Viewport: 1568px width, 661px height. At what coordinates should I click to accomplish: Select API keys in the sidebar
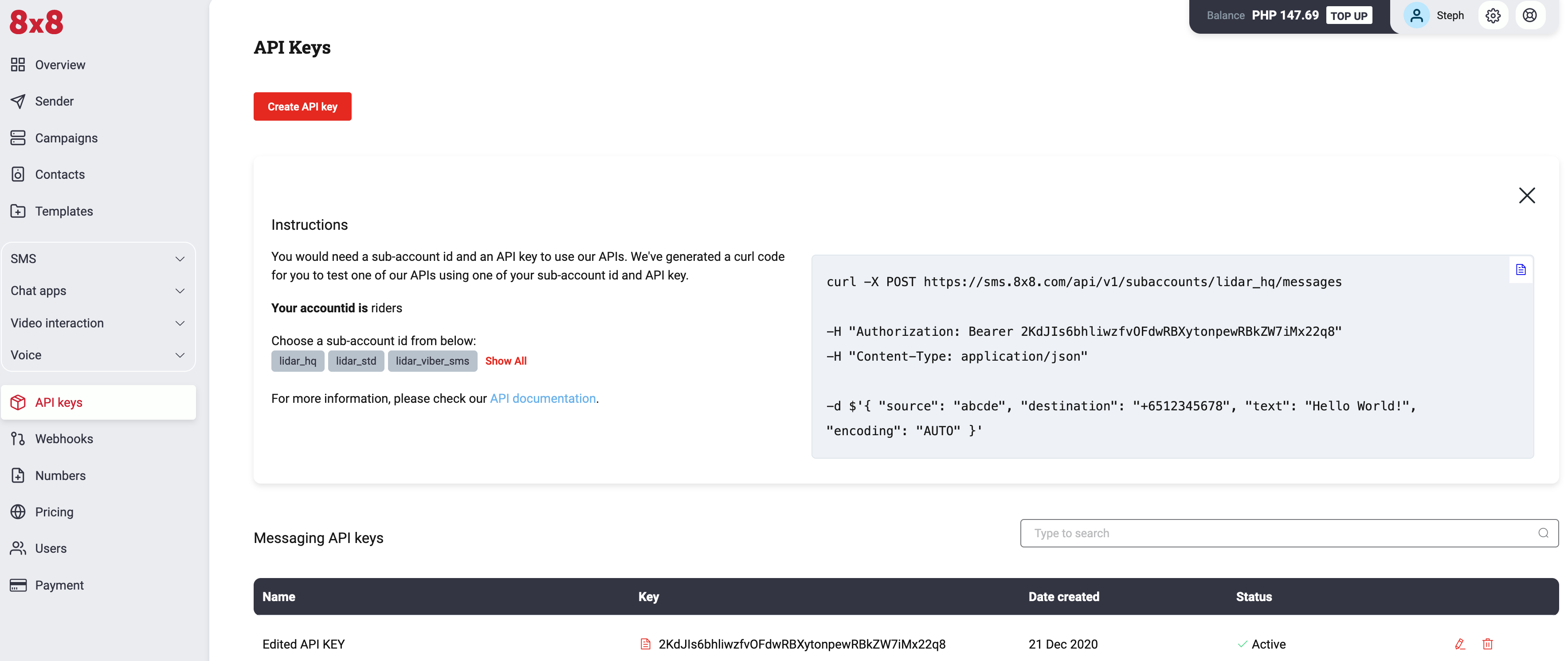pos(98,402)
